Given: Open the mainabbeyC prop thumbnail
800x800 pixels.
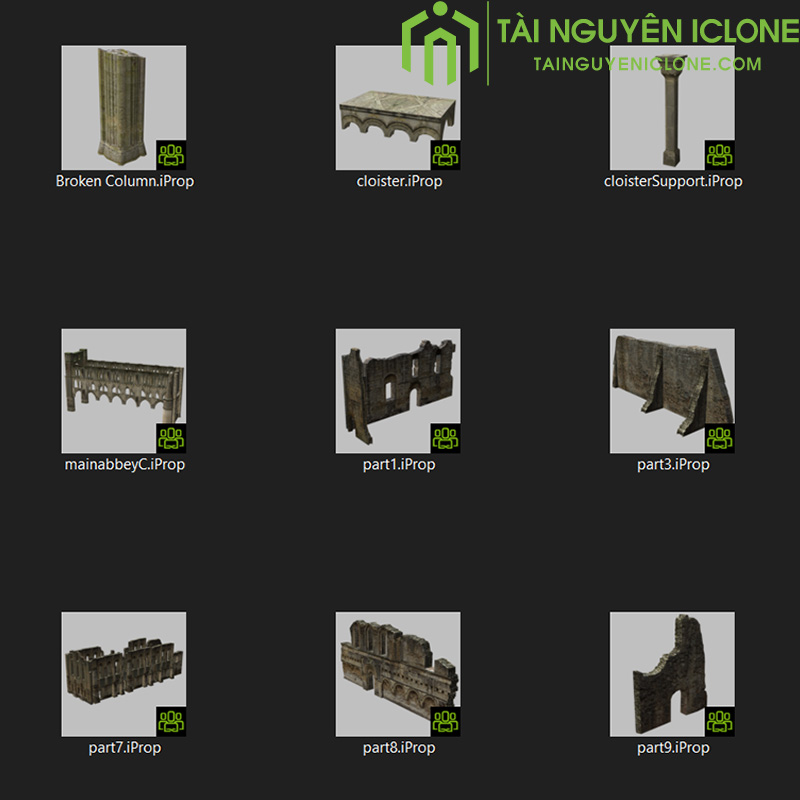Looking at the screenshot, I should pos(123,391).
